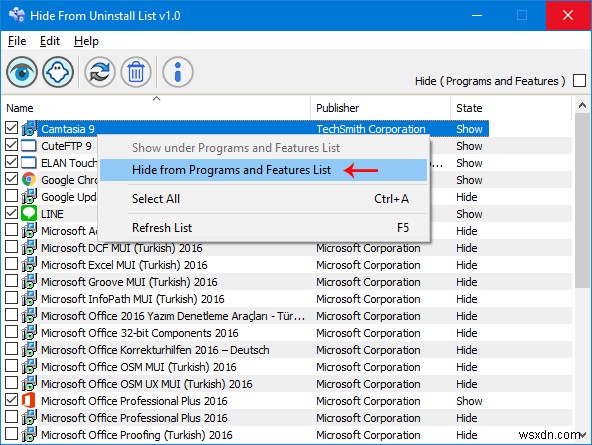The height and width of the screenshot is (445, 592).
Task: Choose Hide from Programs and Features List
Action: [x=264, y=170]
